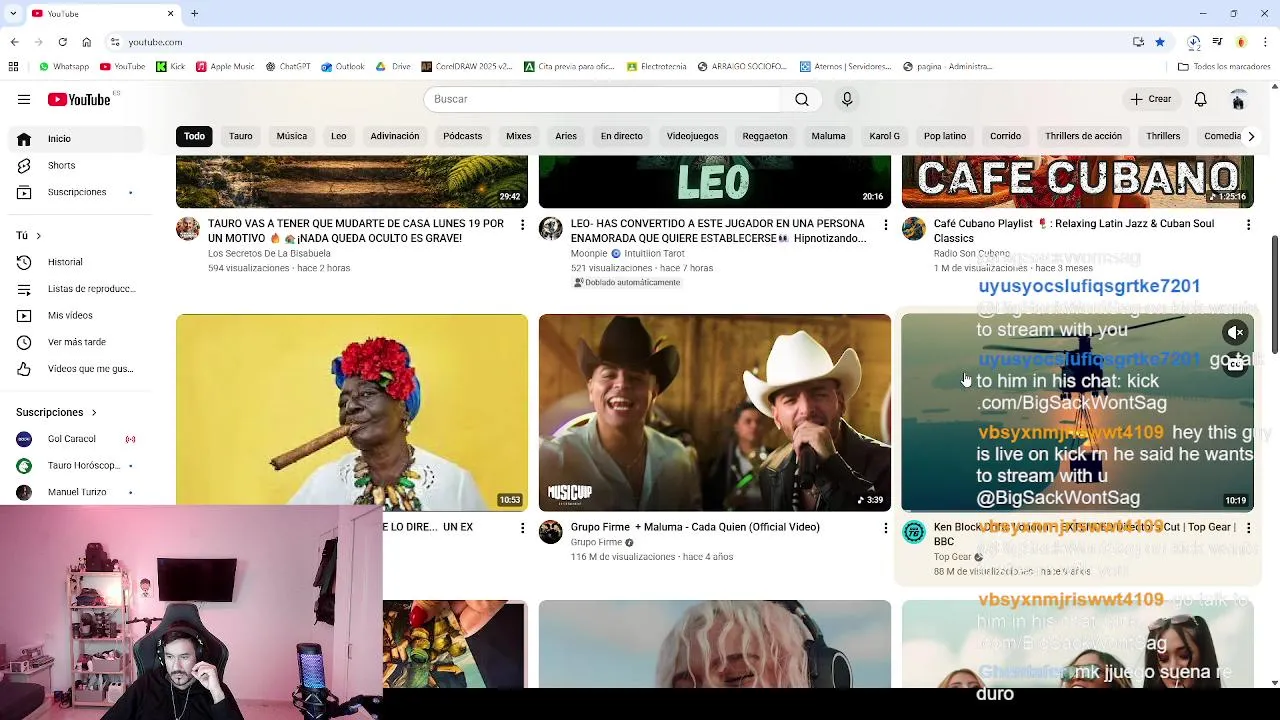Image resolution: width=1280 pixels, height=720 pixels.
Task: Open Grupo Firme channel avatar
Action: pyautogui.click(x=551, y=532)
